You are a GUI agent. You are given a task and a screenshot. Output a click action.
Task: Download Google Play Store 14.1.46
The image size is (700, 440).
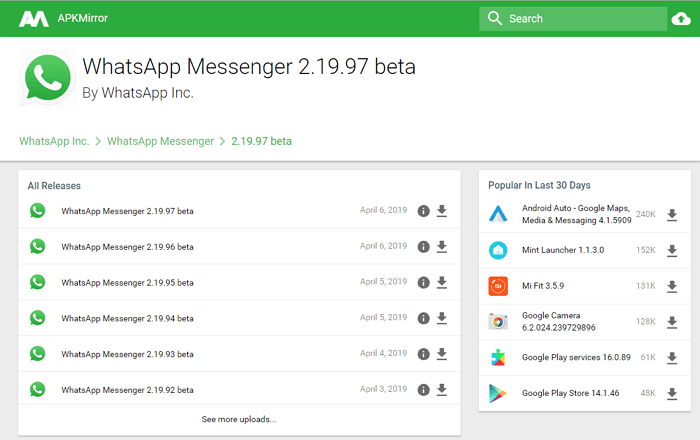click(x=672, y=394)
